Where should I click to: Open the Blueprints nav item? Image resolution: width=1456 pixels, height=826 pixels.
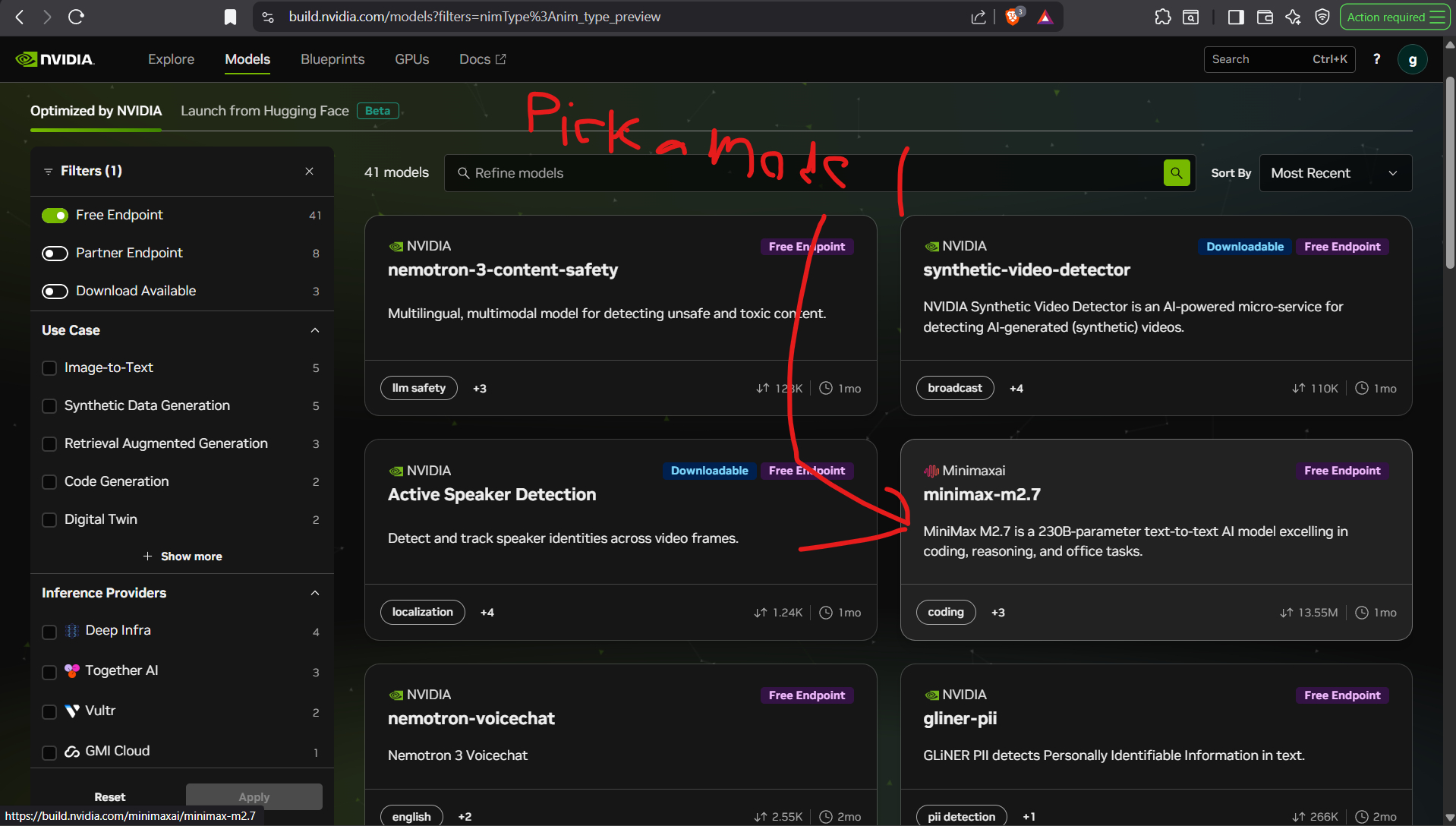pyautogui.click(x=332, y=59)
